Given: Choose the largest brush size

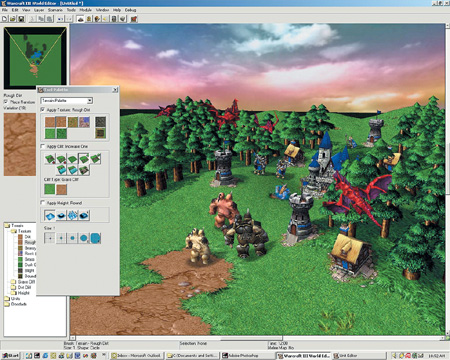Looking at the screenshot, I should [95, 238].
